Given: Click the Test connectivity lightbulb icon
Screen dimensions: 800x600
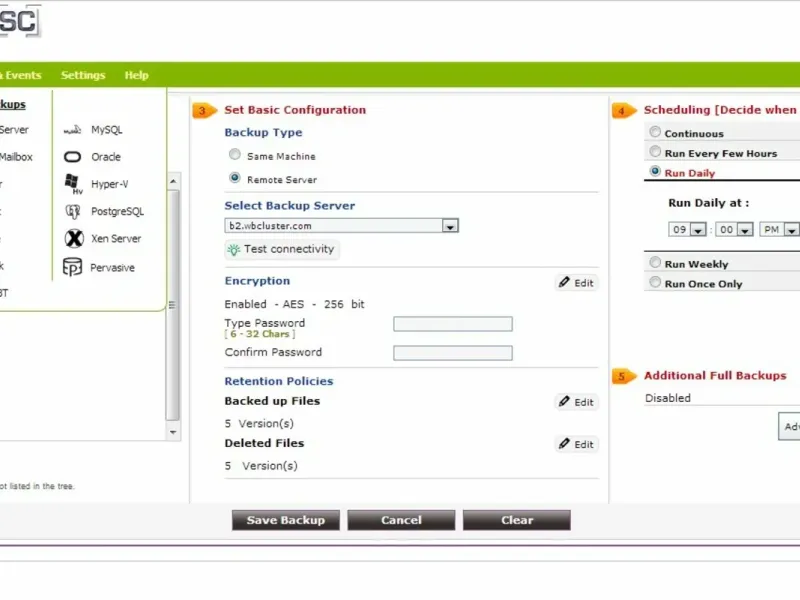Looking at the screenshot, I should pos(233,249).
